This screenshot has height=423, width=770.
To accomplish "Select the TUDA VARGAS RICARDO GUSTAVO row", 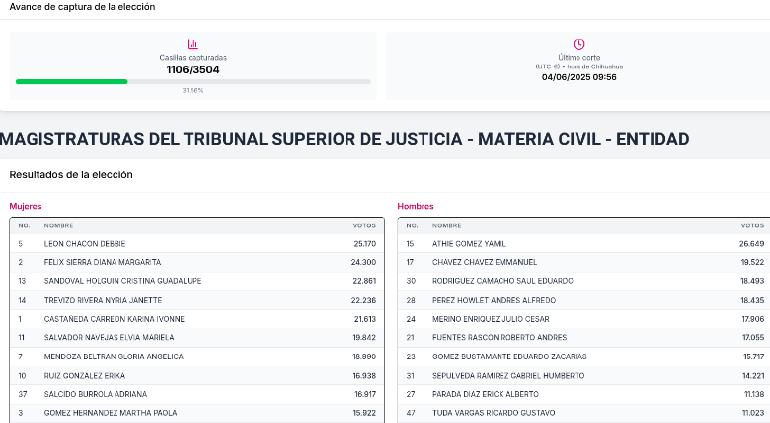I will (x=584, y=413).
